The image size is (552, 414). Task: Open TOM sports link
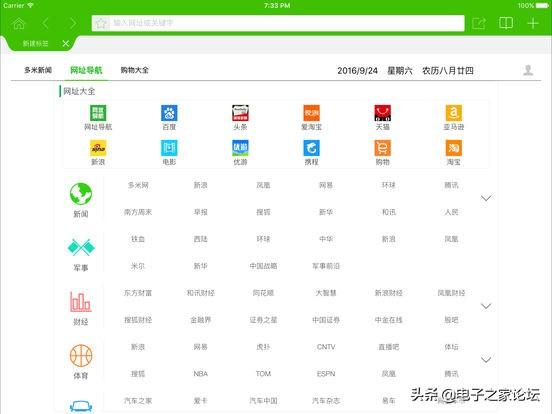coord(263,374)
